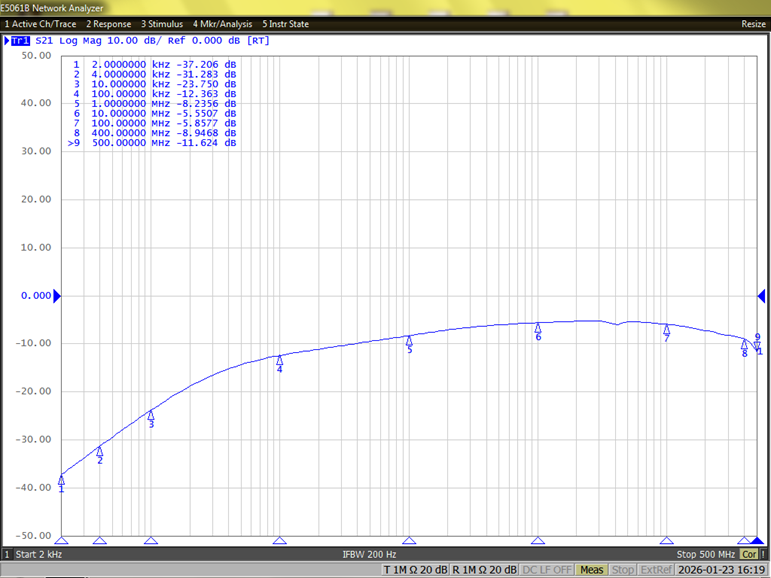Image resolution: width=771 pixels, height=578 pixels.
Task: Click the left reference level arrow at 0.000
Action: pyautogui.click(x=57, y=296)
